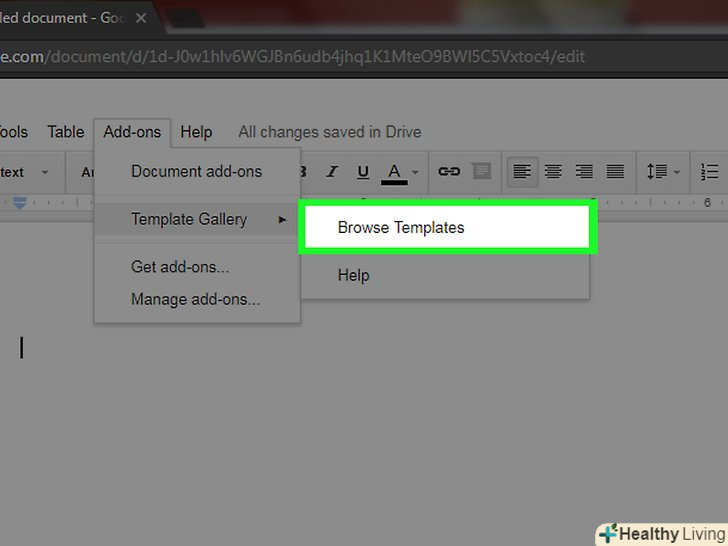Select Document add-ons menu entry

click(x=197, y=171)
